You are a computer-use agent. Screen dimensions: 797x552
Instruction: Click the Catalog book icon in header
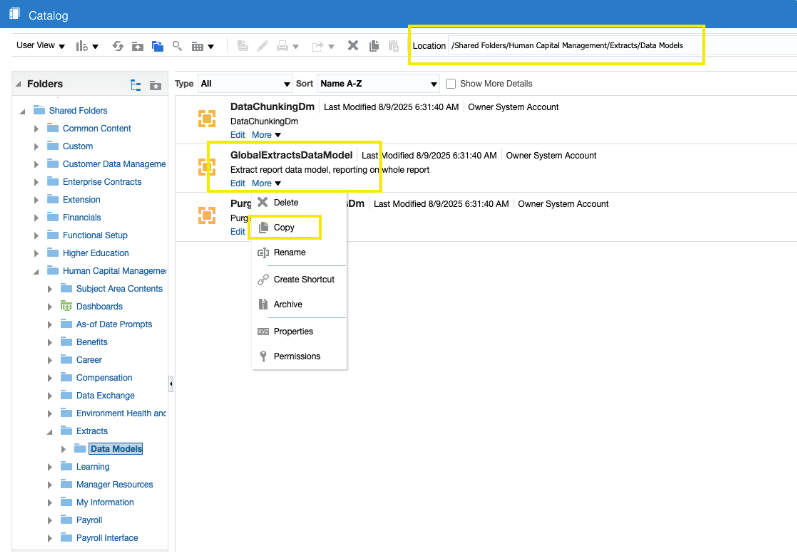pos(15,14)
